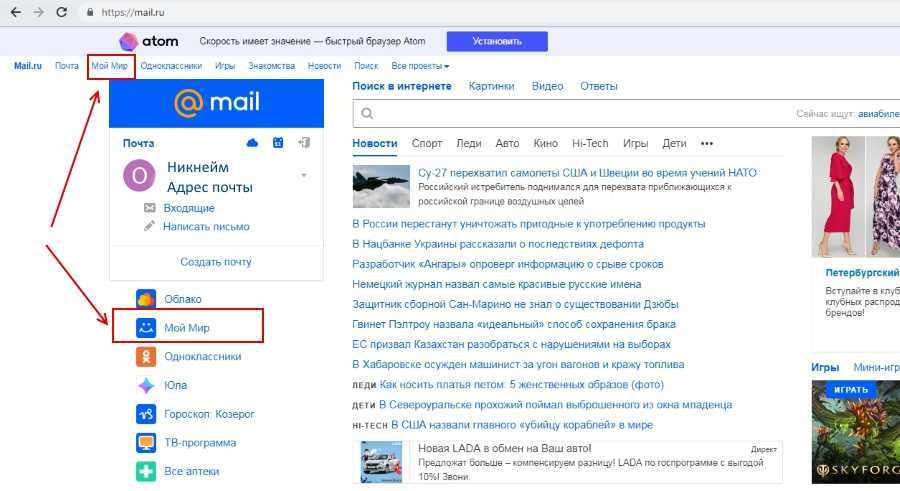Screen dimensions: 900x491
Task: Click the Su-27 news thumbnail image
Action: [381, 185]
